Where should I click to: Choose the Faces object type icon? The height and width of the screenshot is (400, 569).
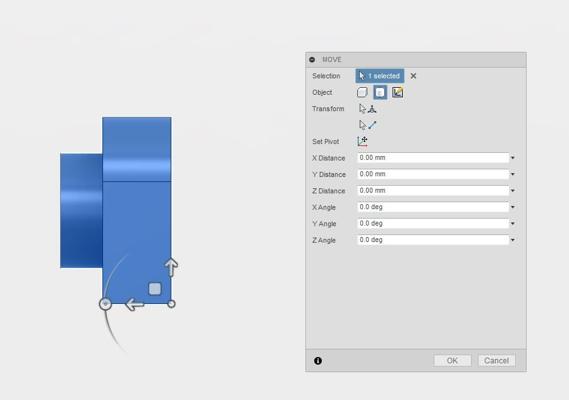click(362, 92)
